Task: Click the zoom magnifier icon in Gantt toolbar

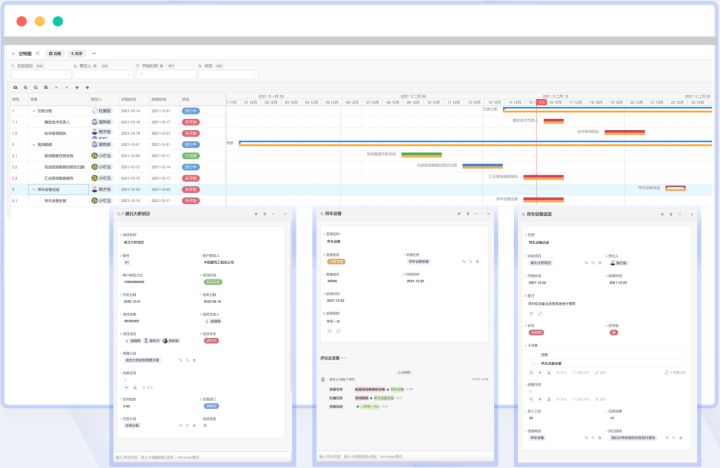Action: [26, 88]
